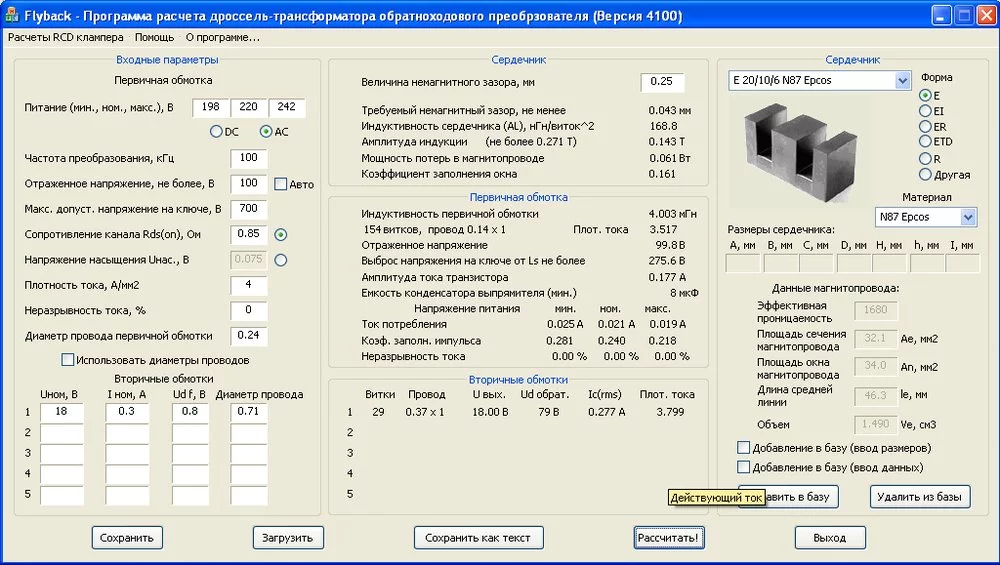1000x565 pixels.
Task: Select the AC power supply option
Action: (266, 132)
